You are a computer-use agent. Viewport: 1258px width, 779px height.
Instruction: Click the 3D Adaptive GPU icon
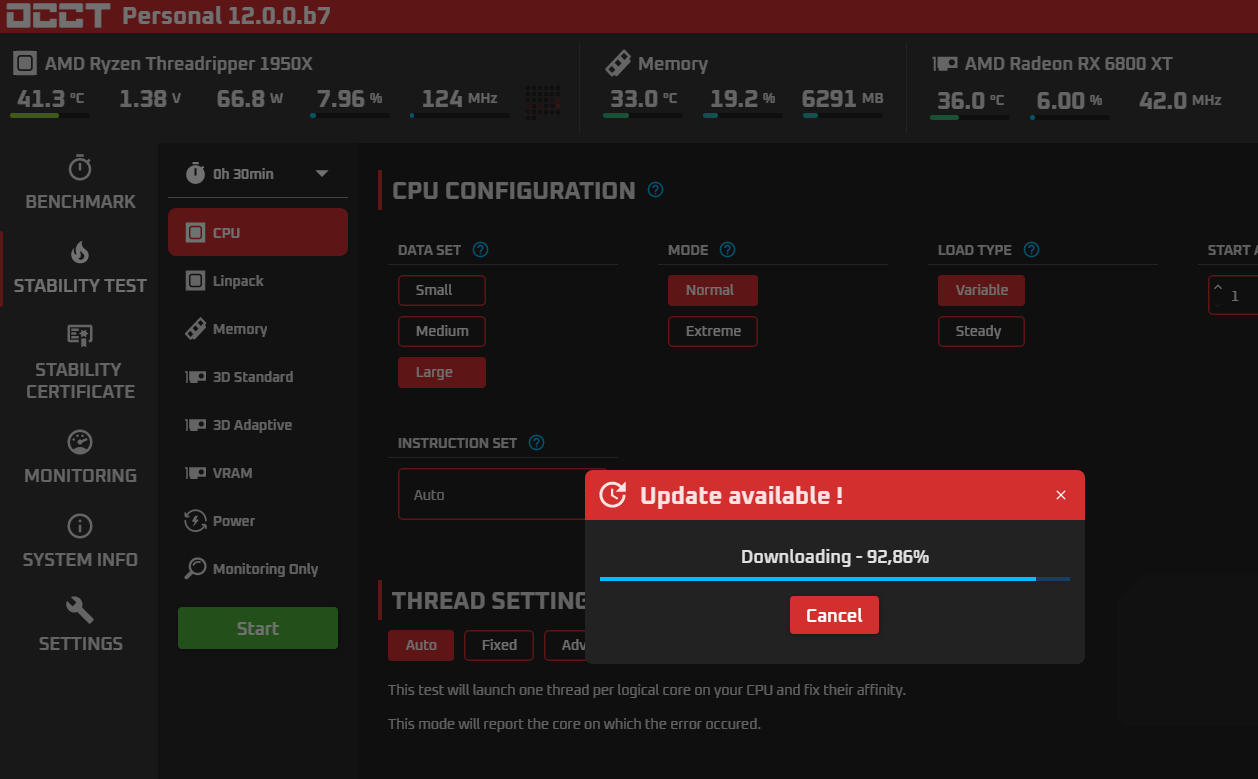pos(195,425)
